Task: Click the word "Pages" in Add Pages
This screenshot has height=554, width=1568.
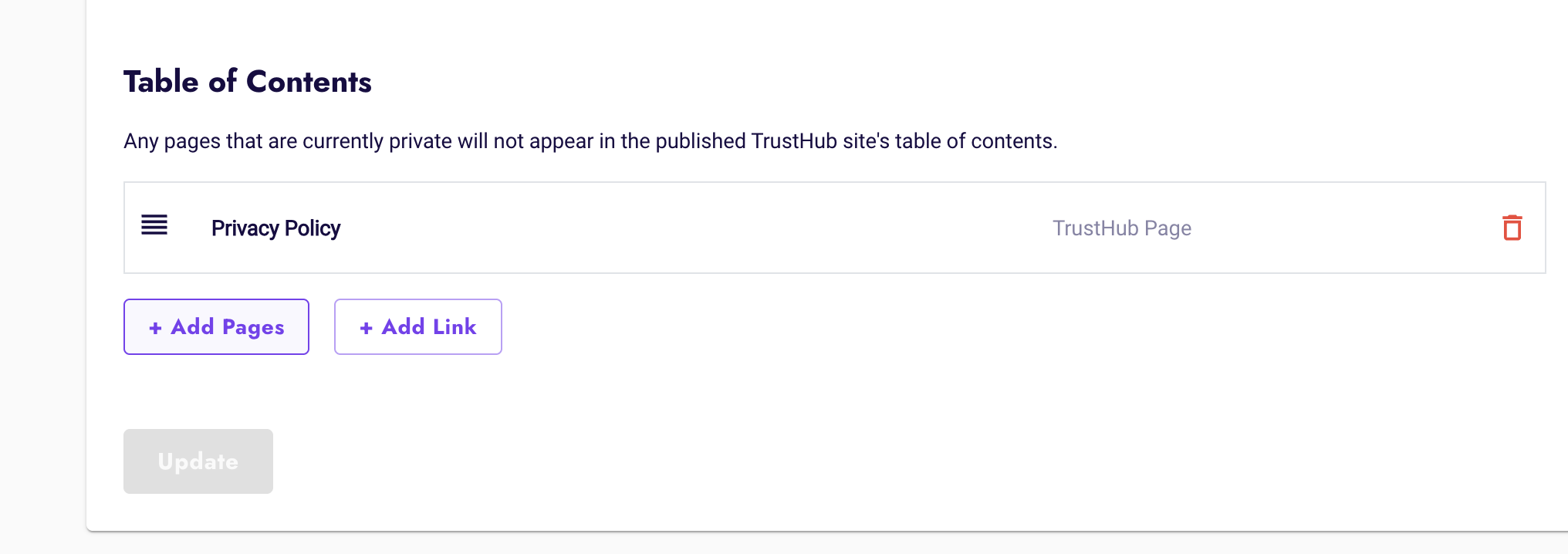Action: pos(253,328)
